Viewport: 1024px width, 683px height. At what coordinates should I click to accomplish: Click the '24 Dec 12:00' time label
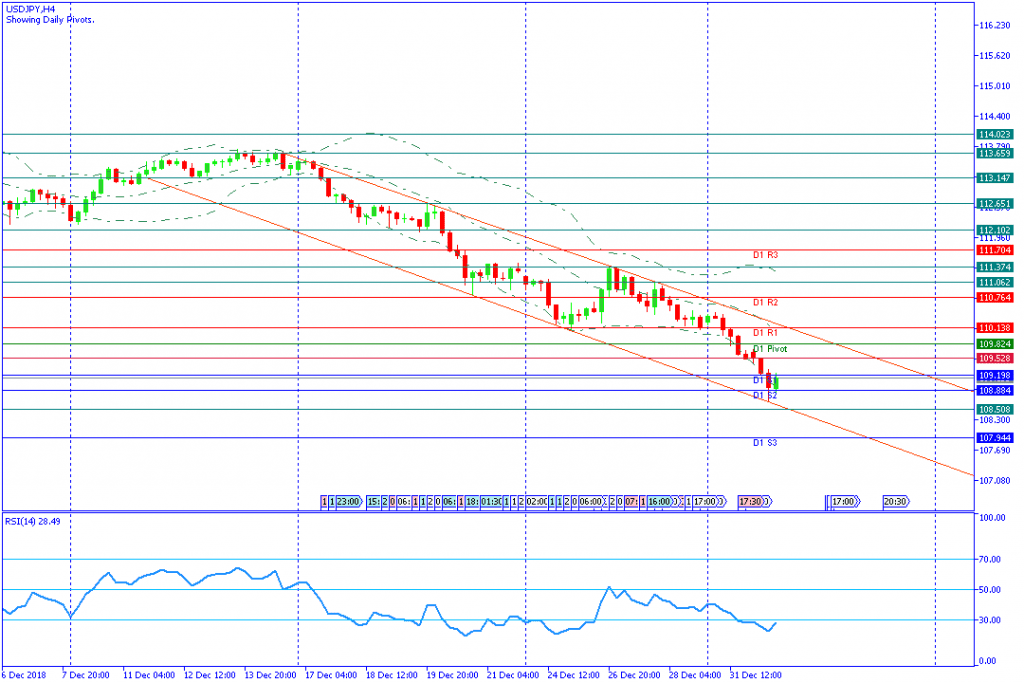click(574, 675)
